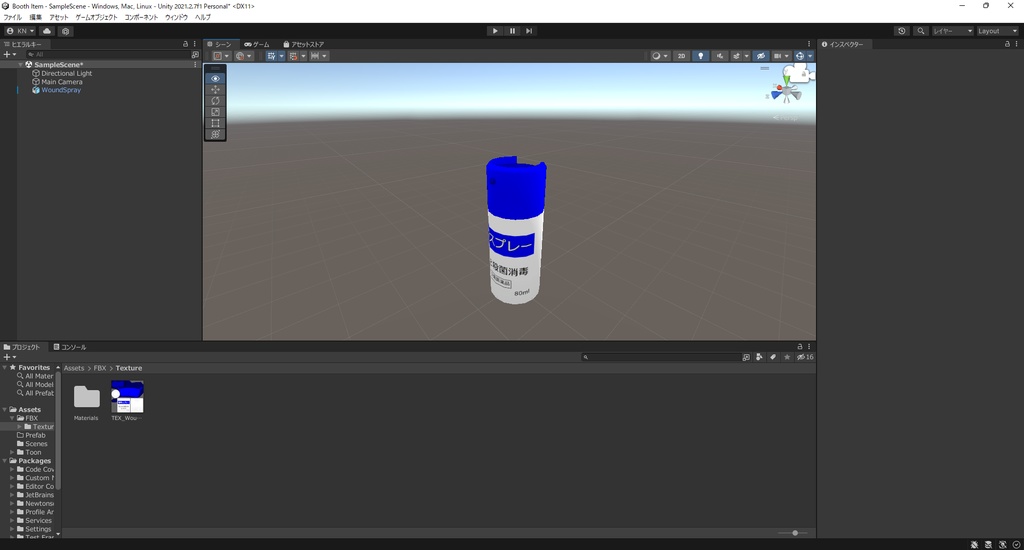The width and height of the screenshot is (1024, 550).
Task: Open the Layers dropdown
Action: point(952,31)
